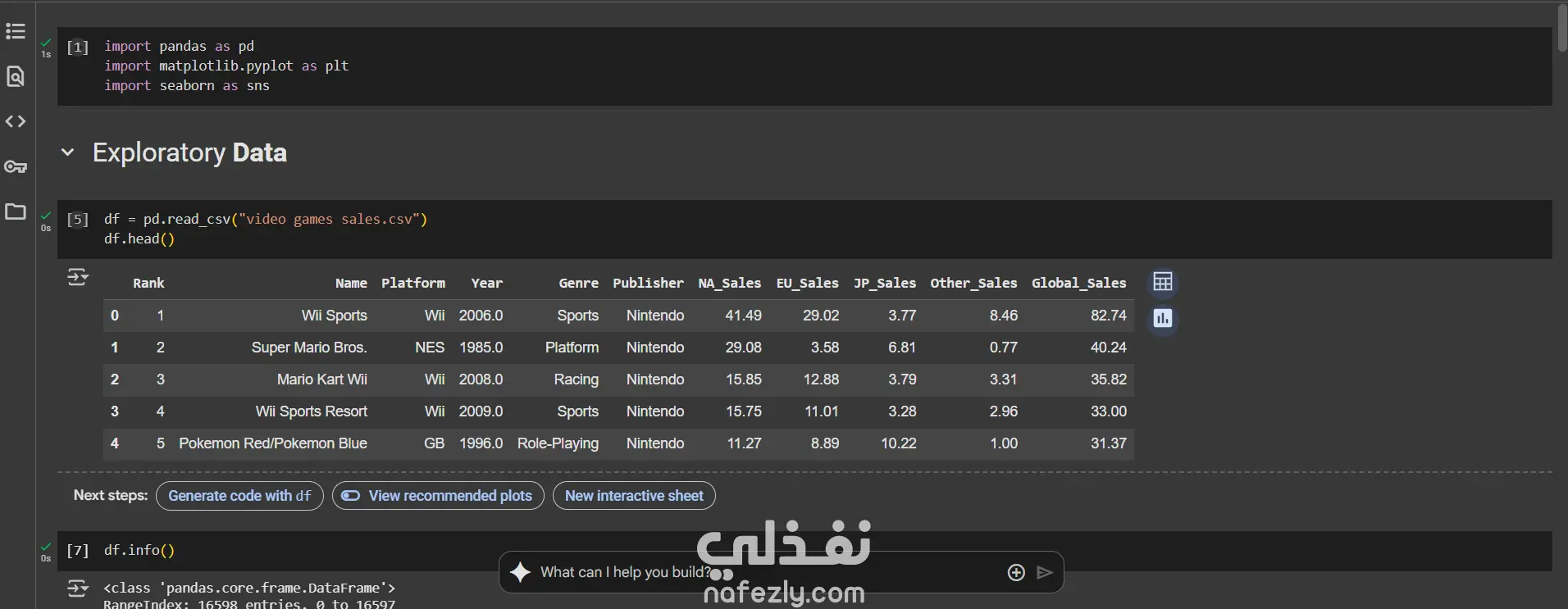This screenshot has height=609, width=1568.
Task: Click the 'NES' platform cell
Action: click(x=430, y=348)
